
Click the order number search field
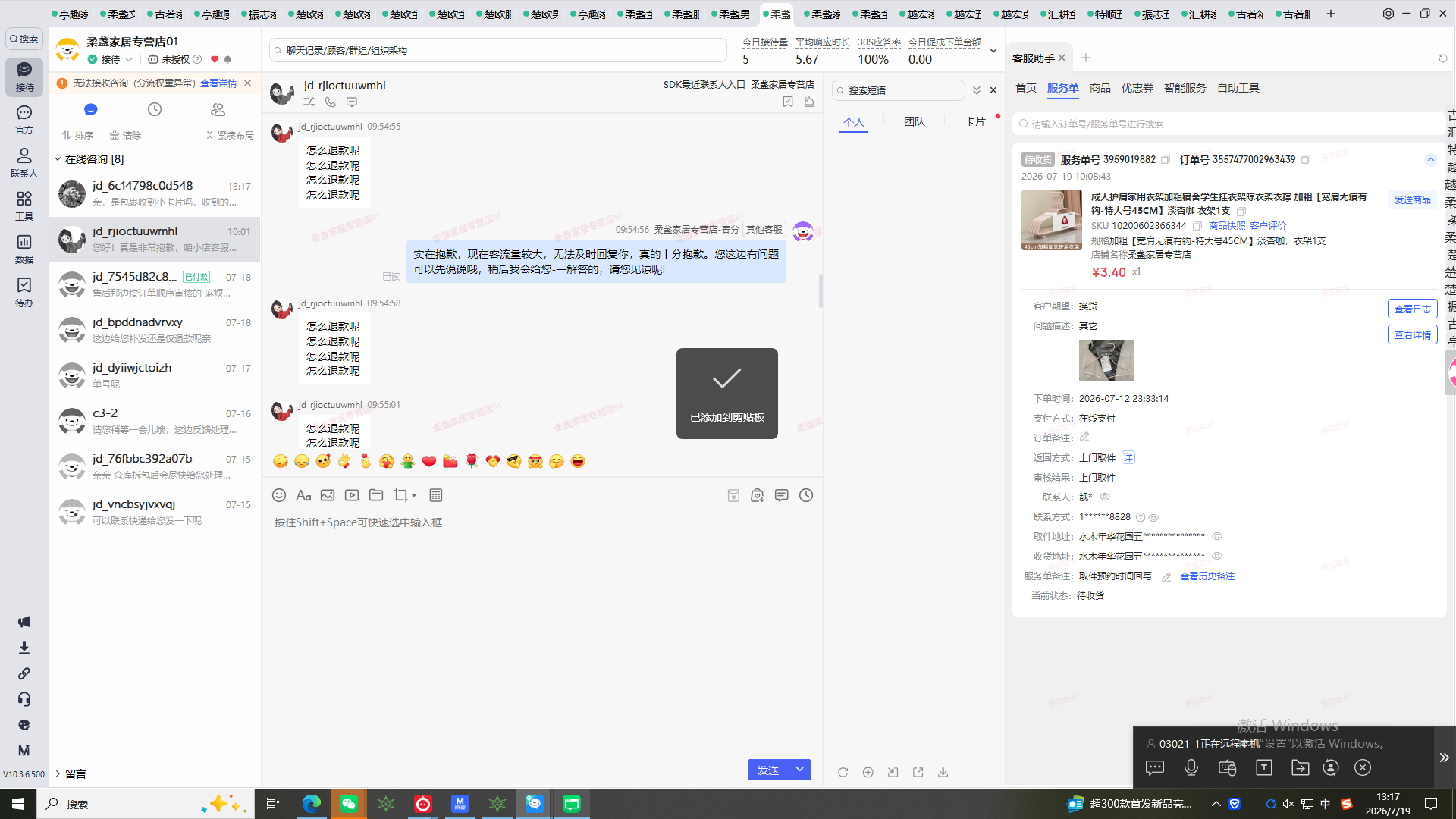coord(1228,124)
